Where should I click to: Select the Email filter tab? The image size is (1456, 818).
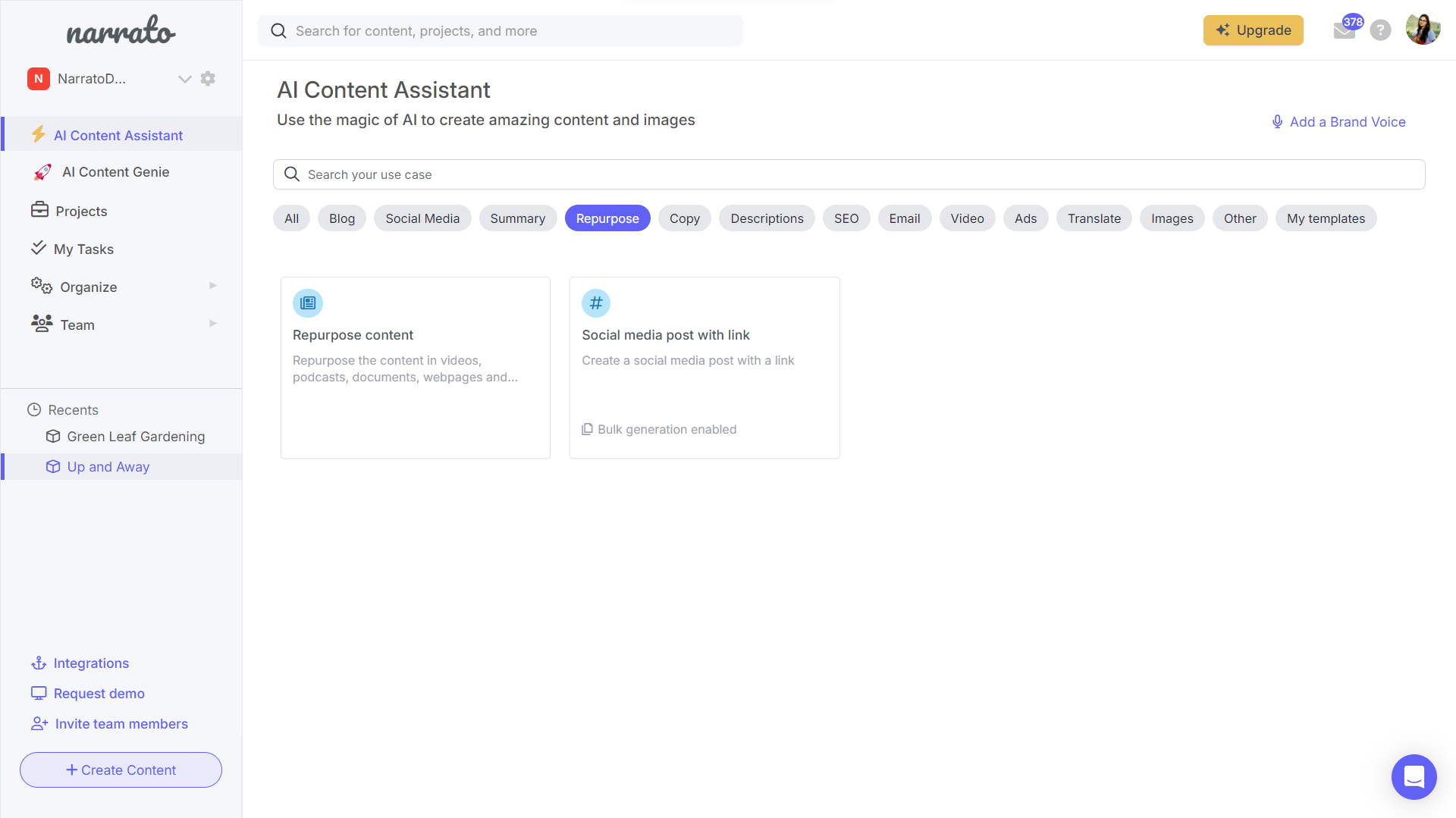(x=905, y=218)
